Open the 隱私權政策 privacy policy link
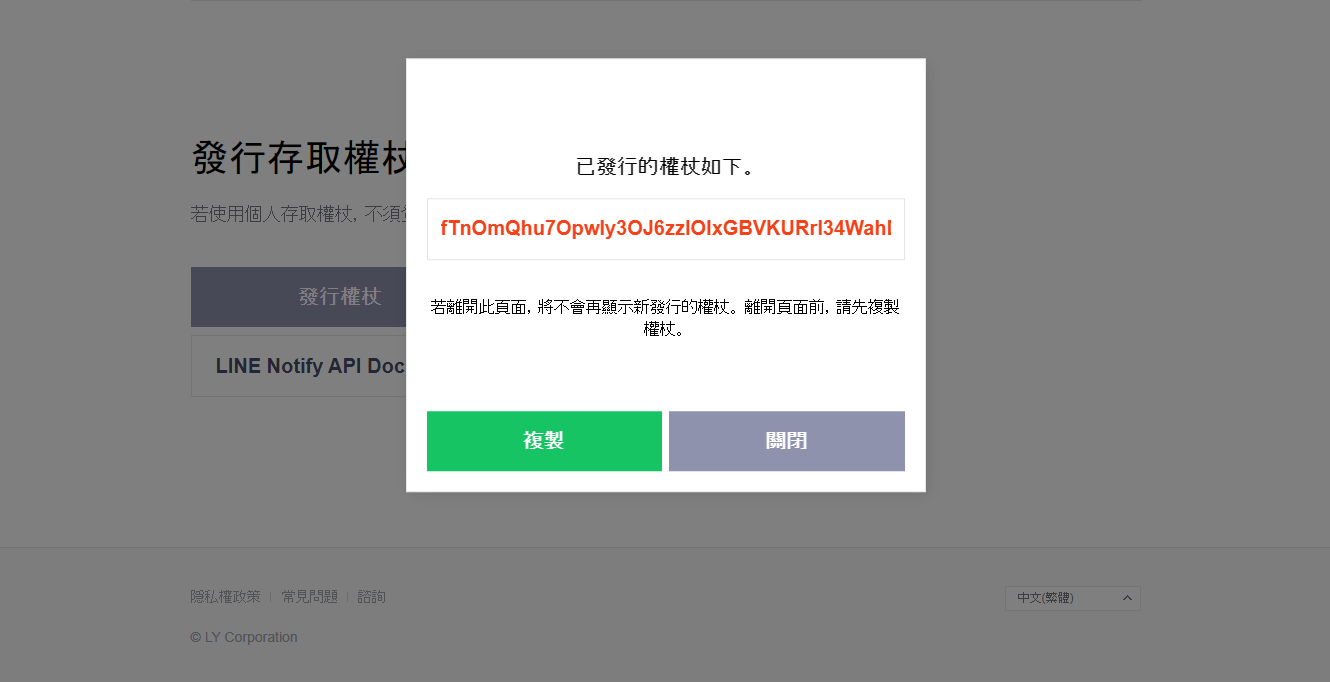1330x682 pixels. click(226, 597)
